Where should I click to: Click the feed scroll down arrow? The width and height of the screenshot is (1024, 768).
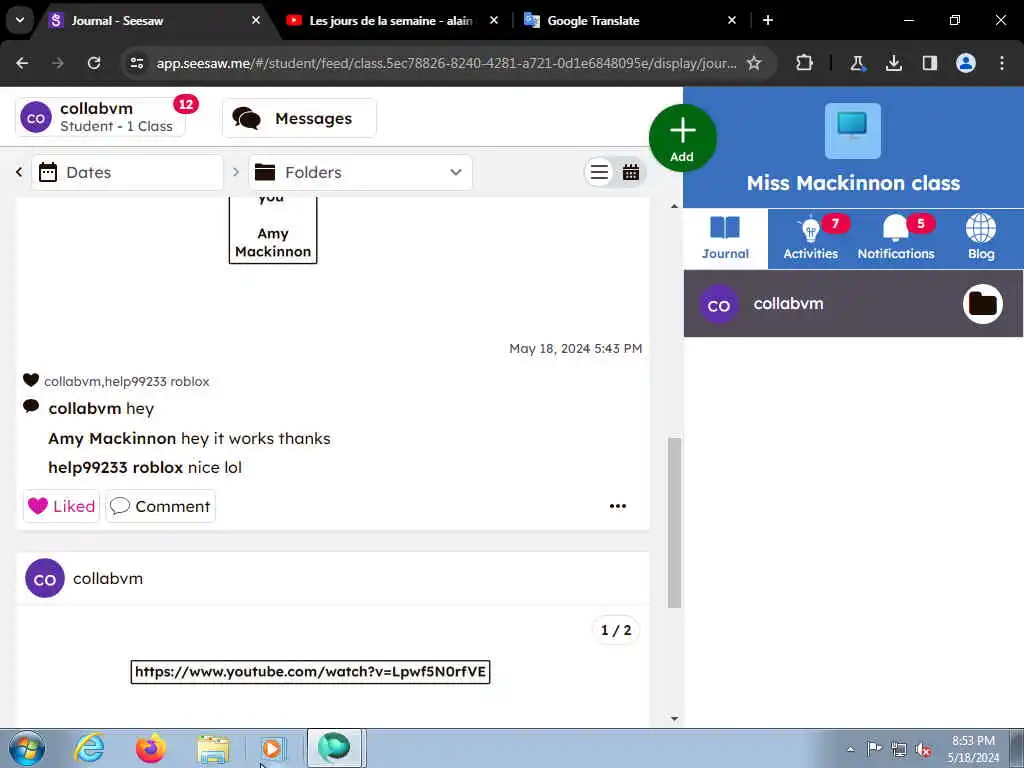675,718
